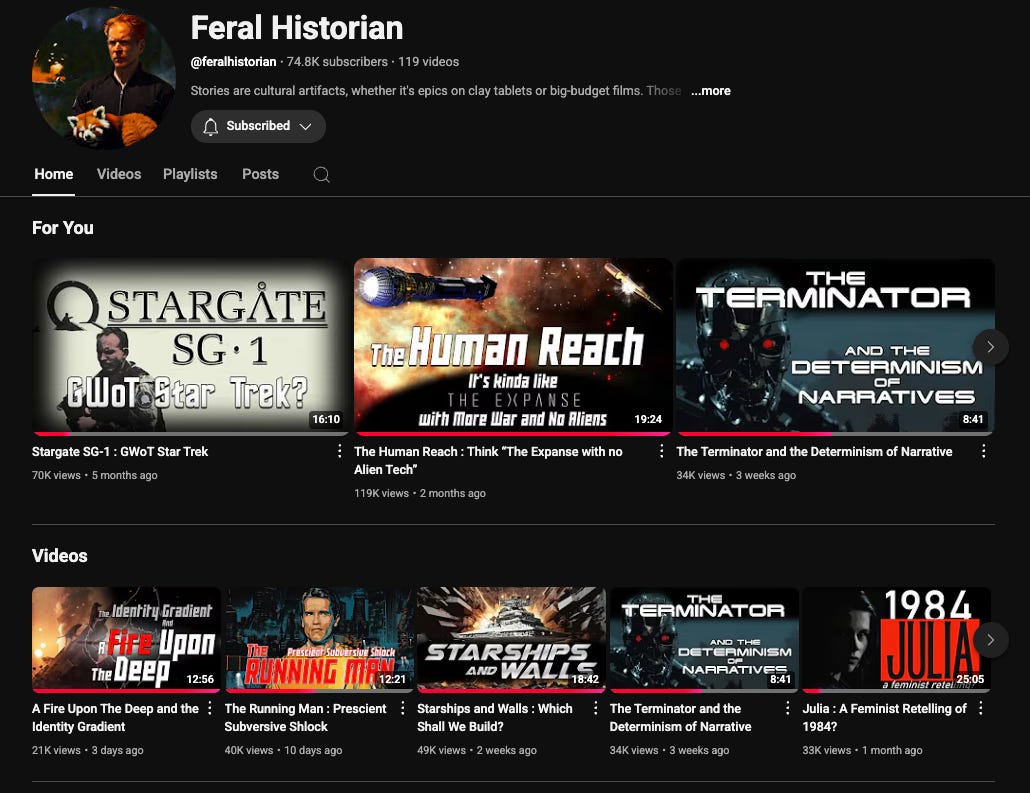Viewport: 1030px width, 793px height.
Task: Play the small Terminator thumbnail in Videos row
Action: point(704,639)
